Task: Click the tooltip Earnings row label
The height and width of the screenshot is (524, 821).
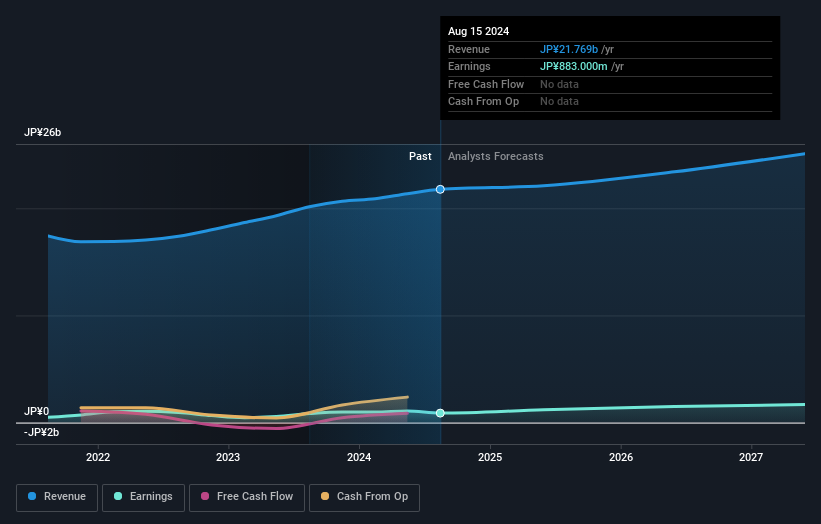Action: (x=469, y=66)
